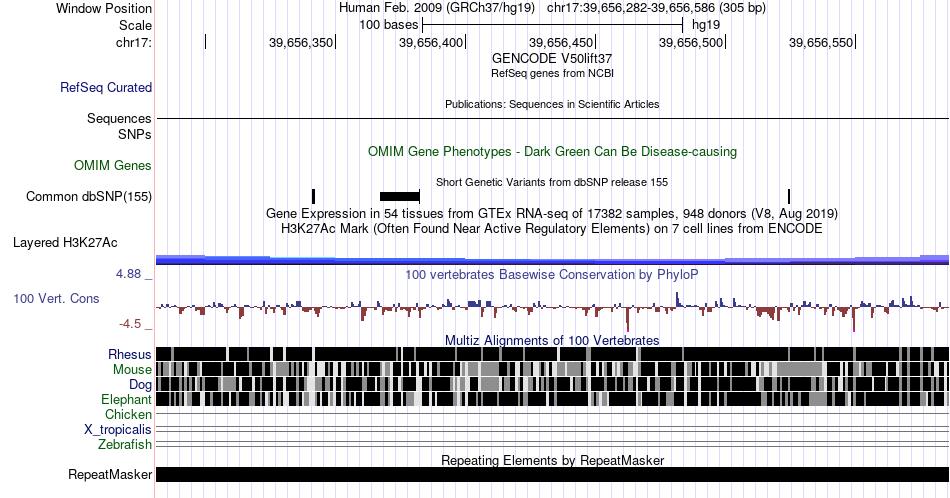Image resolution: width=950 pixels, height=498 pixels.
Task: Select the Rhesus alignment row label
Action: pos(130,354)
